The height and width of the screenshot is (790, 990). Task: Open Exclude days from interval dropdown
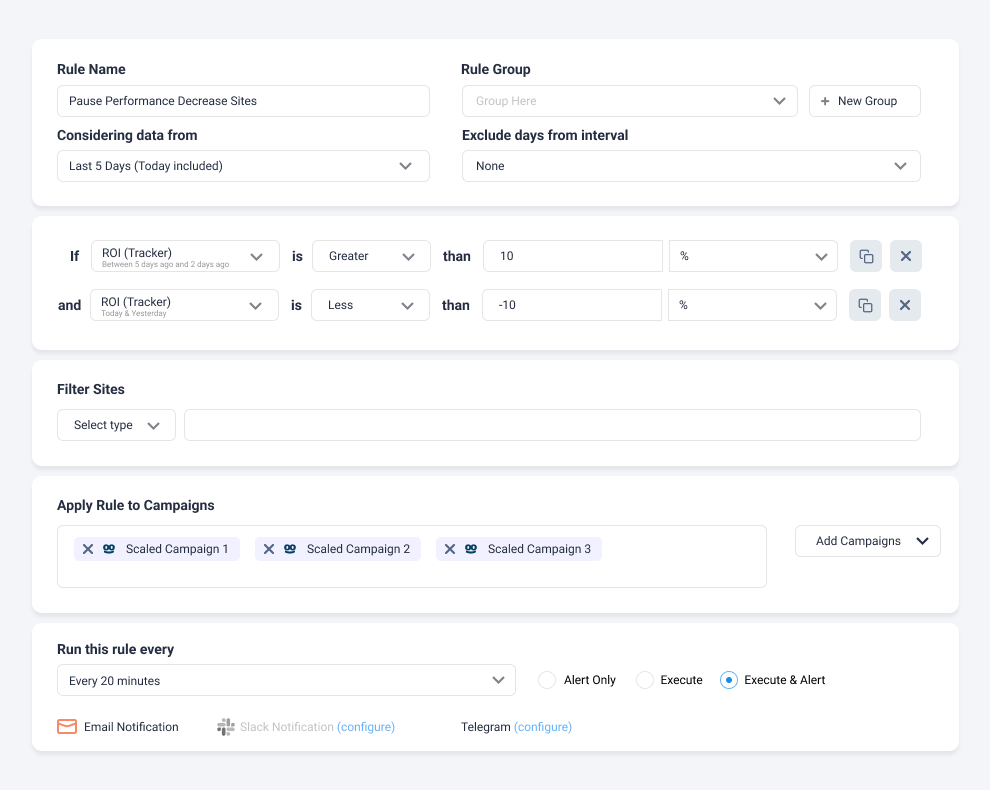click(x=691, y=166)
